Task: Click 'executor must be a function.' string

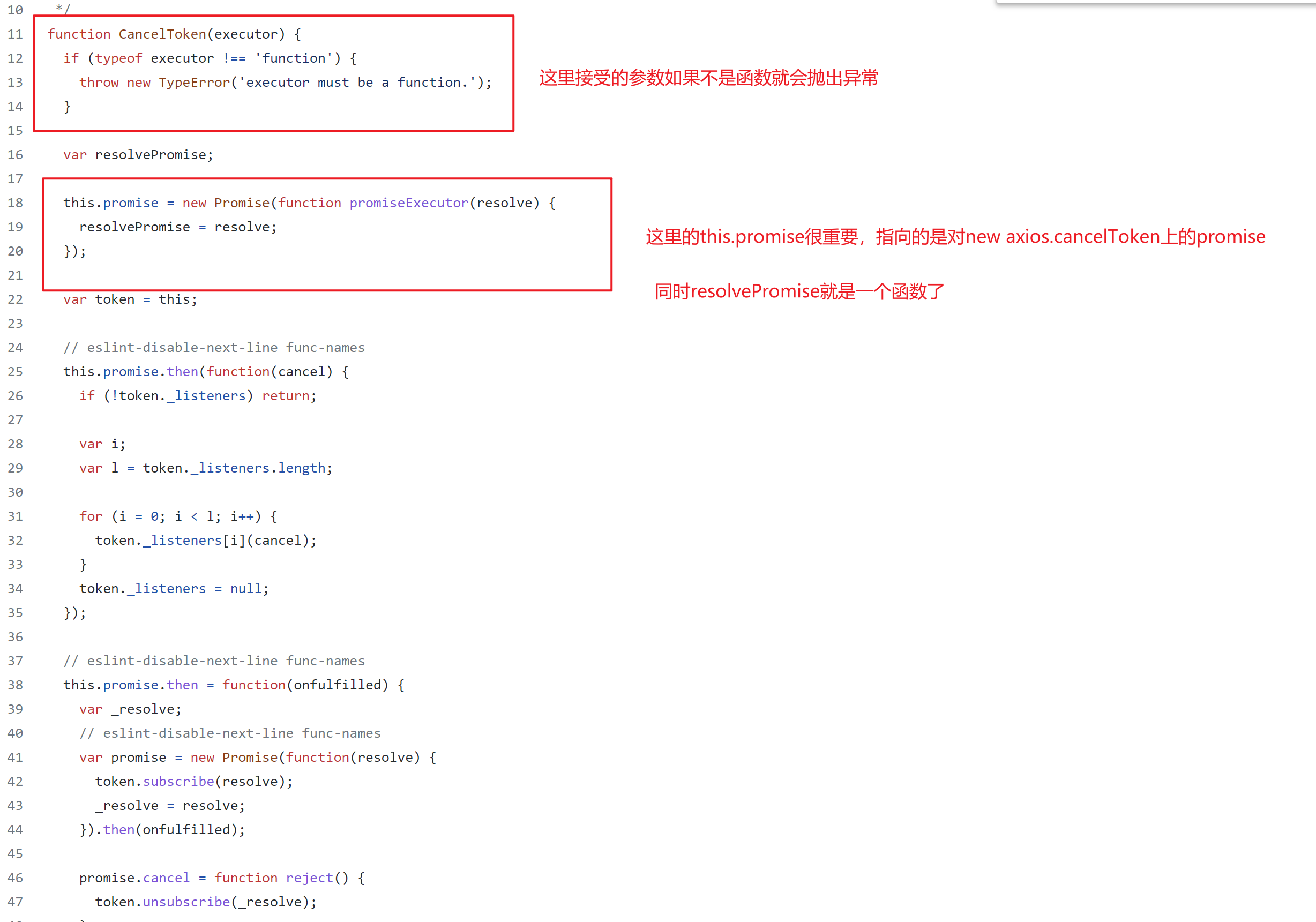Action: click(x=357, y=83)
